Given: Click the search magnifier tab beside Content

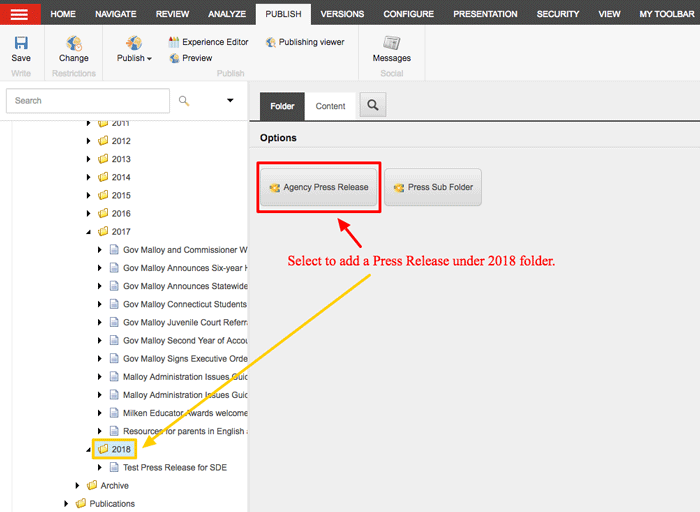Looking at the screenshot, I should click(x=372, y=105).
